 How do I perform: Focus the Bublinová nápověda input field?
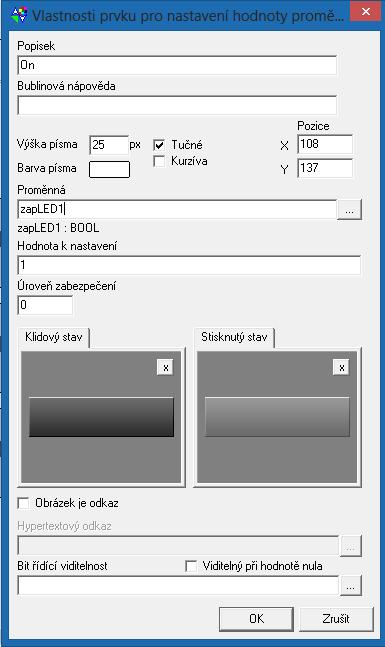point(177,105)
